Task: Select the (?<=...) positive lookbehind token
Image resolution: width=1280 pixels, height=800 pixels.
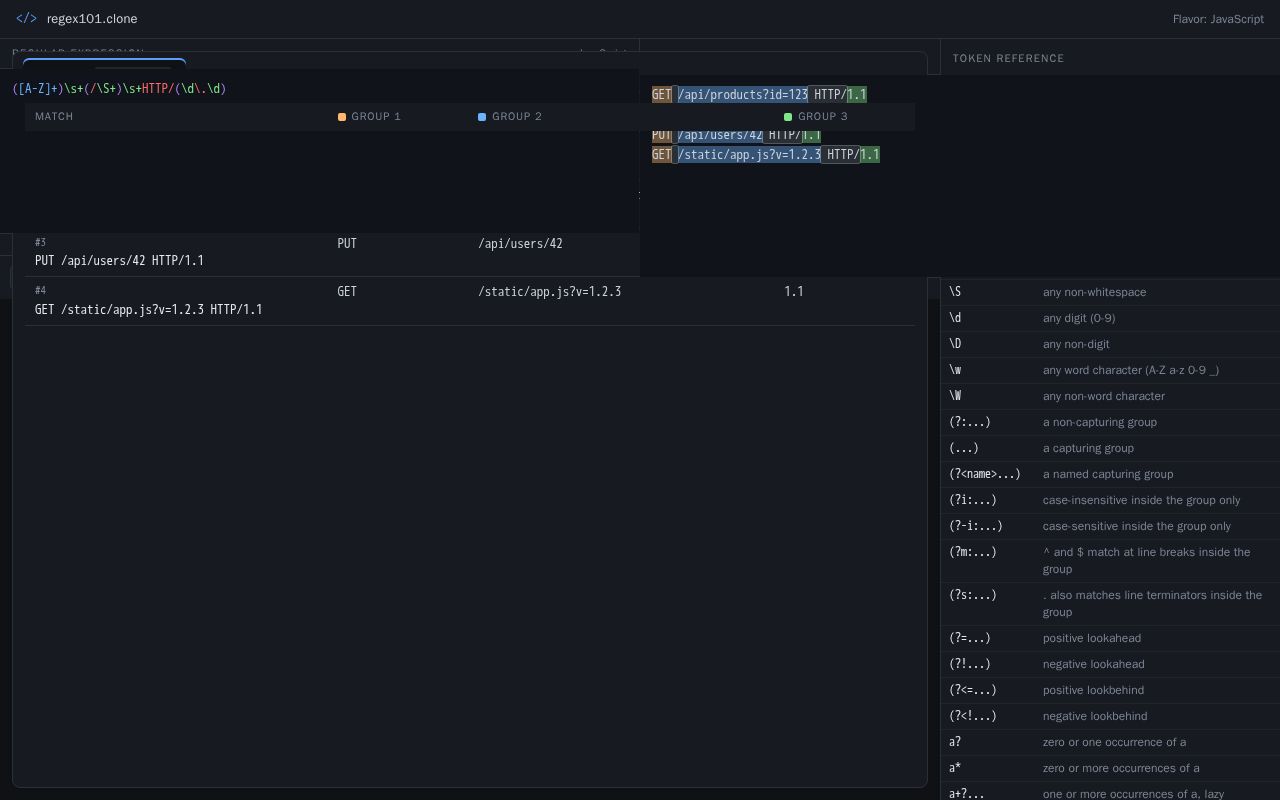Action: [1110, 690]
